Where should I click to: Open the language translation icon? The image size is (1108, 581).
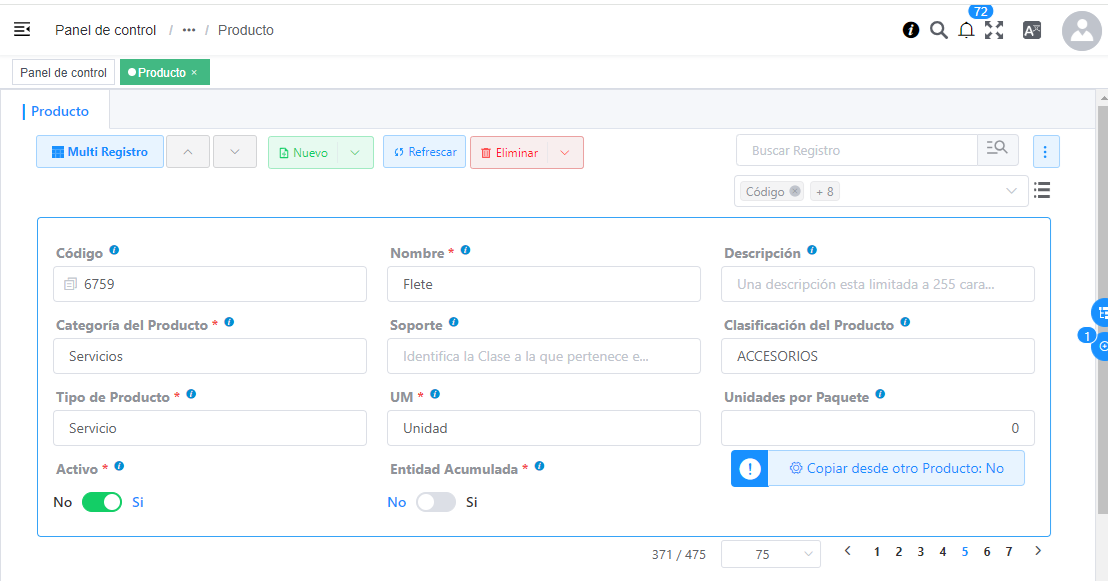tap(1032, 30)
